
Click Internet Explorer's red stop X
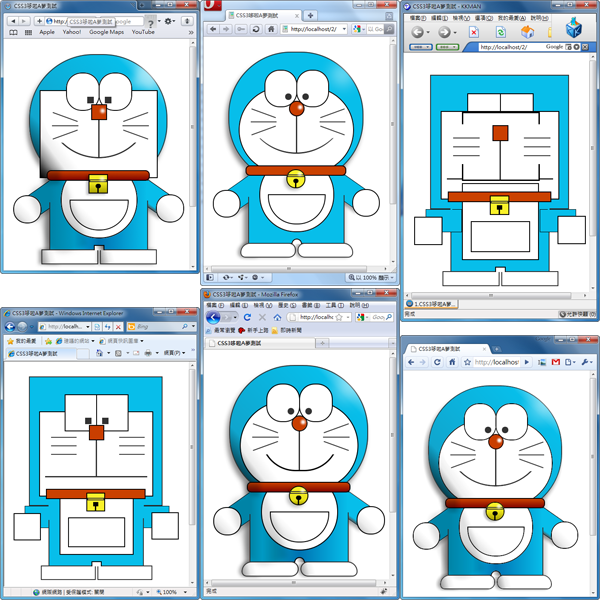coord(118,326)
